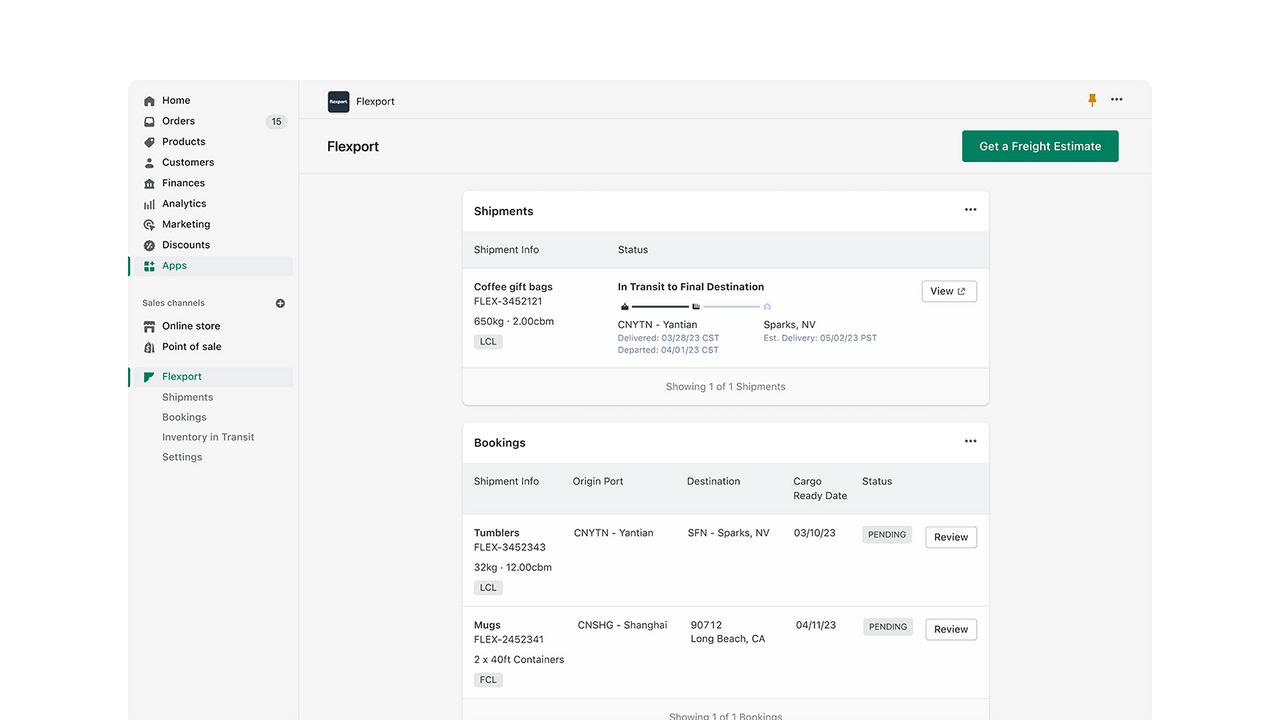Open the Bookings card more options menu
1280x720 pixels.
(970, 441)
